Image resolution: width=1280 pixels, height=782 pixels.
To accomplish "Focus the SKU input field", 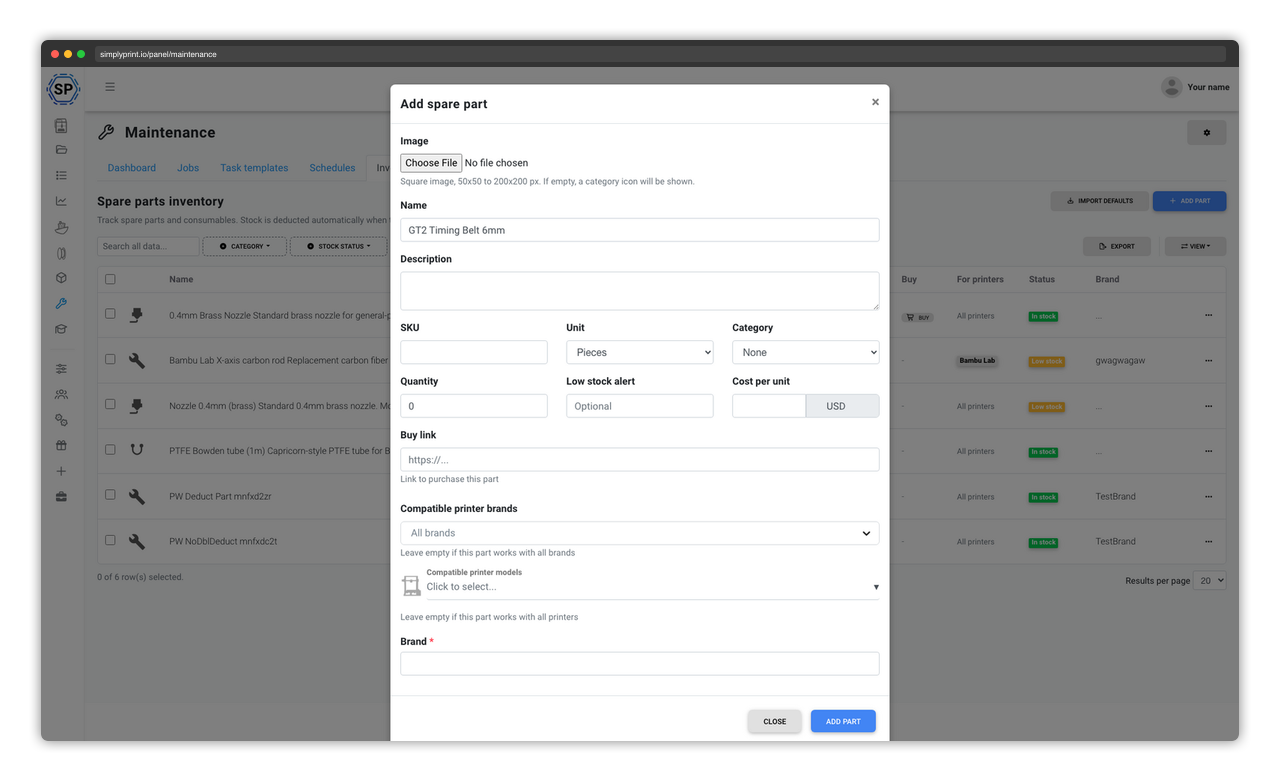I will pyautogui.click(x=474, y=352).
